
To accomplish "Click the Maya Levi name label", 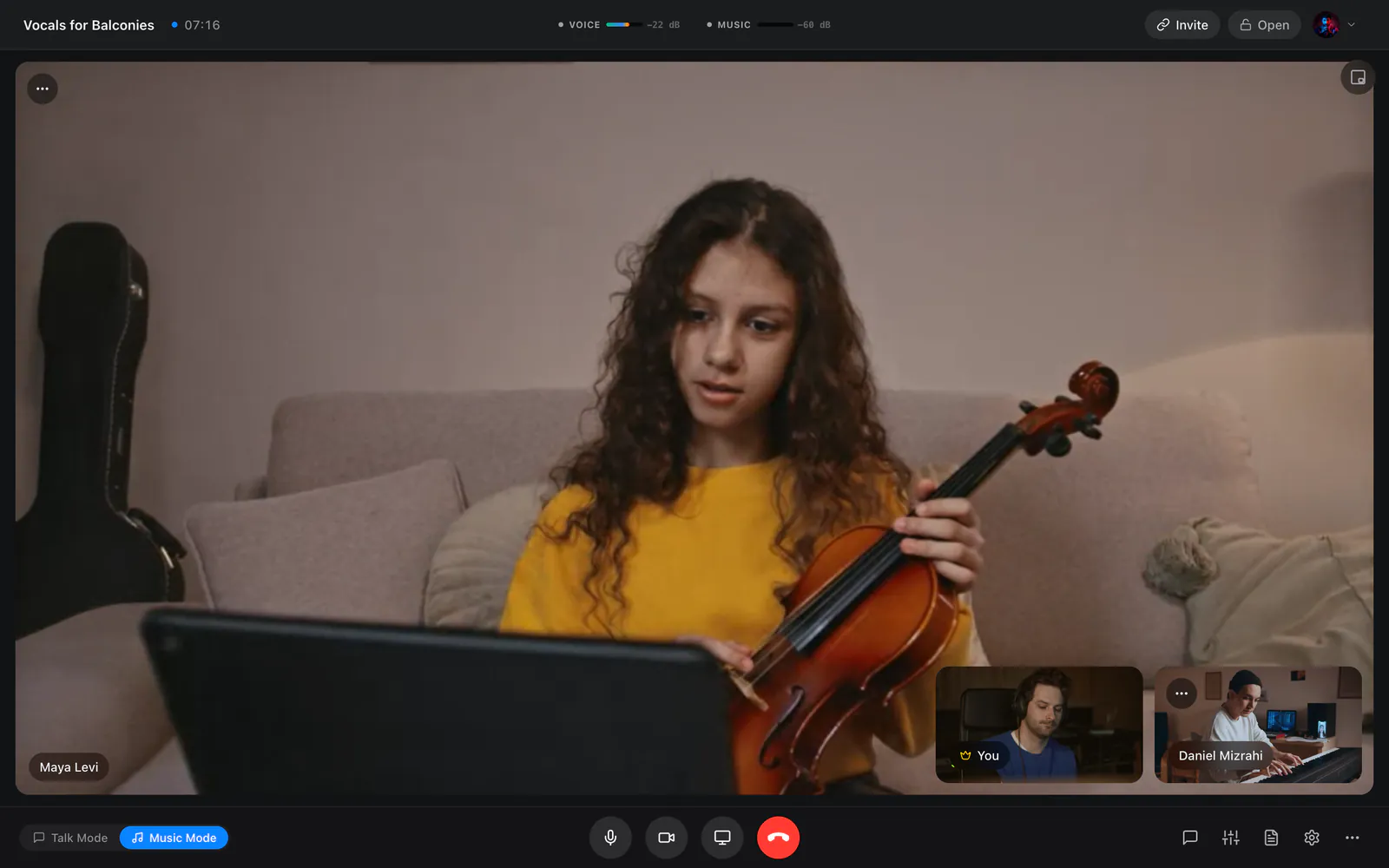I will click(69, 767).
